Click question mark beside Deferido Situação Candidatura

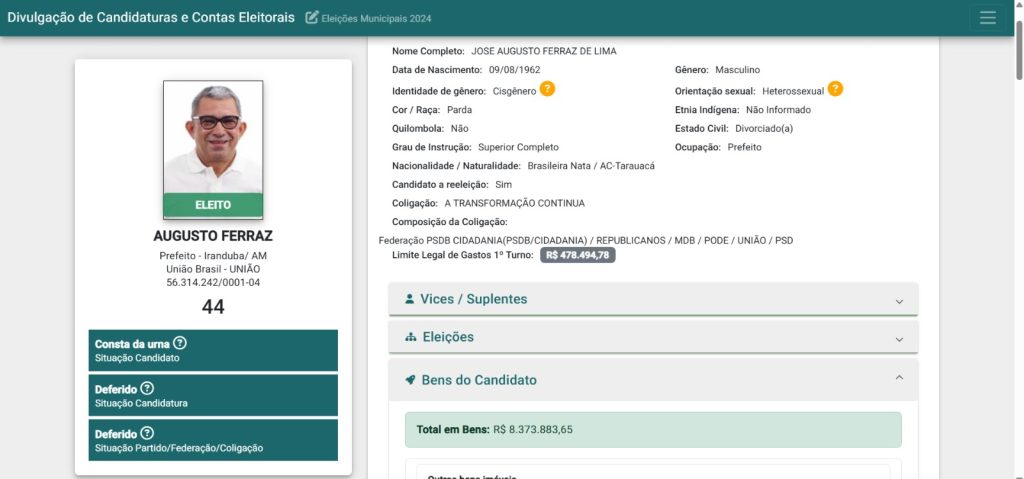pyautogui.click(x=147, y=388)
